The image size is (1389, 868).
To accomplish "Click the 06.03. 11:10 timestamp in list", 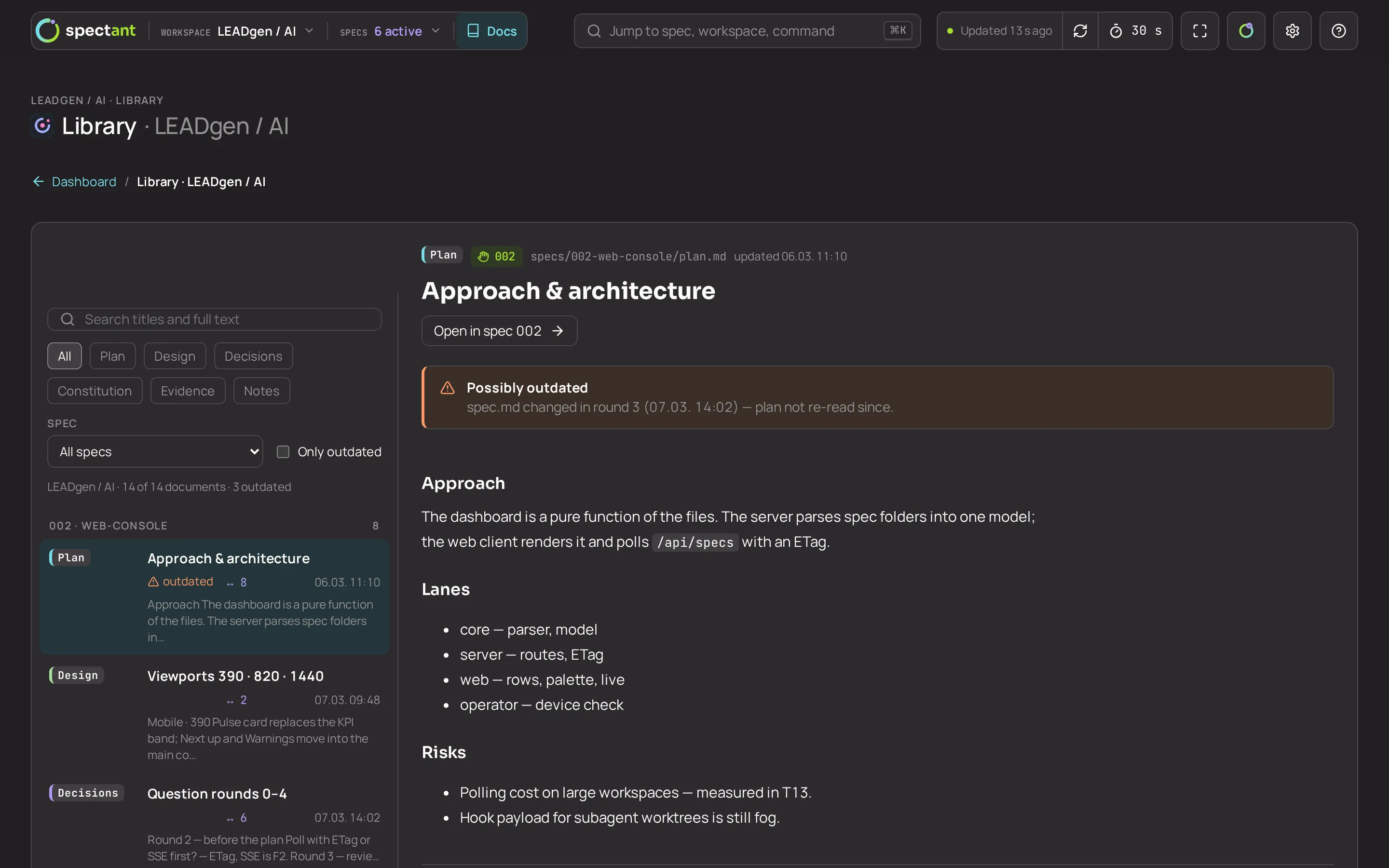I will point(347,582).
